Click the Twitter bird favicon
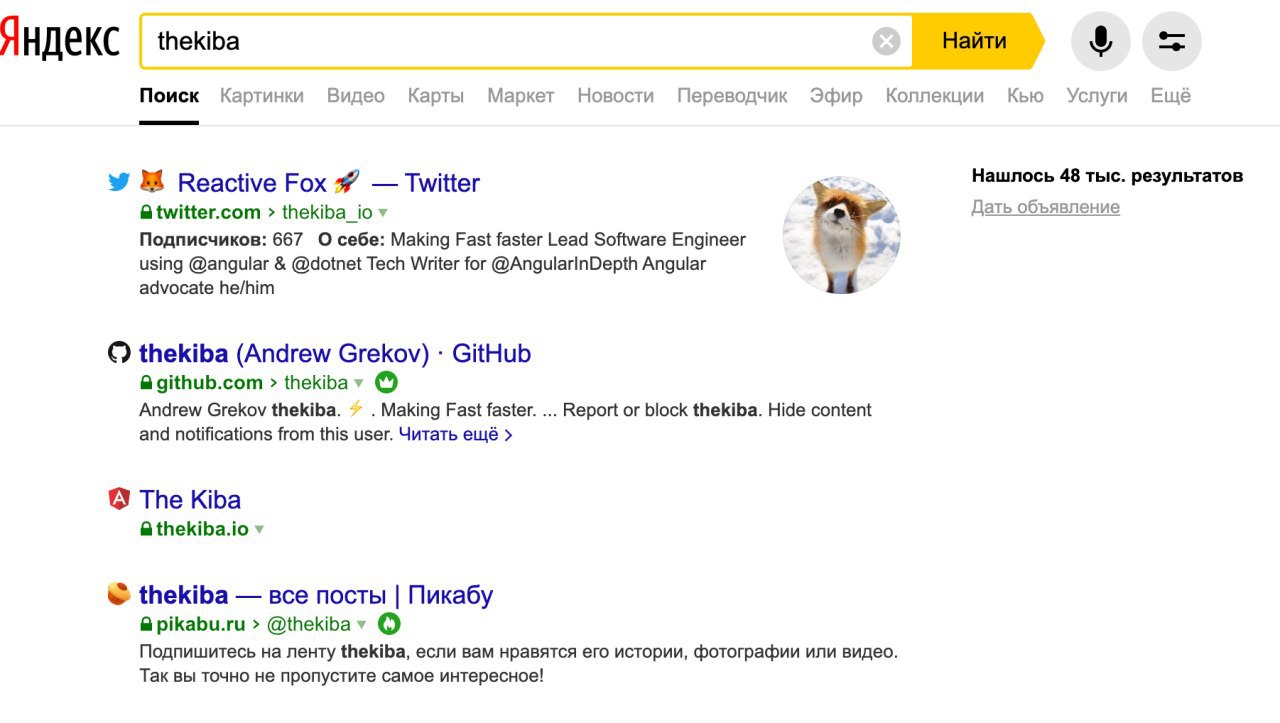The image size is (1280, 723). click(x=119, y=182)
